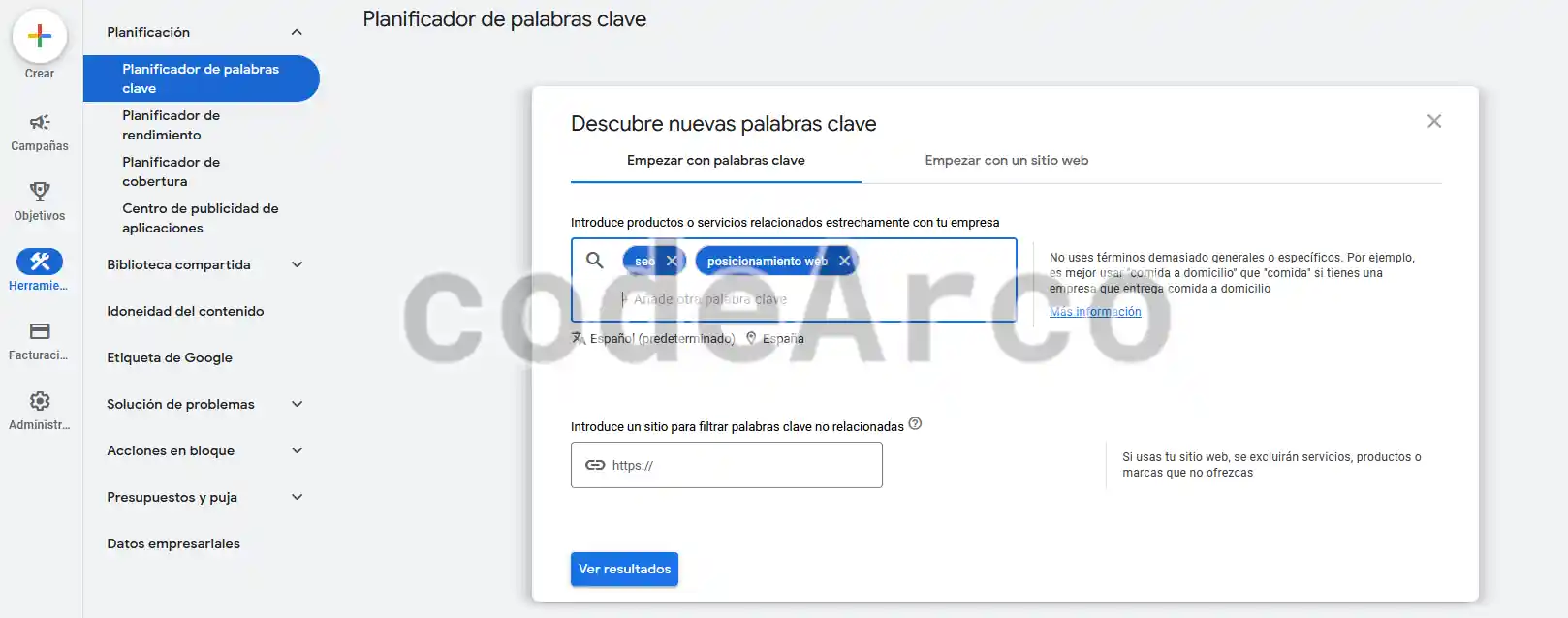This screenshot has height=618, width=1568.
Task: Click the 'seo' keyword chip text
Action: [644, 262]
